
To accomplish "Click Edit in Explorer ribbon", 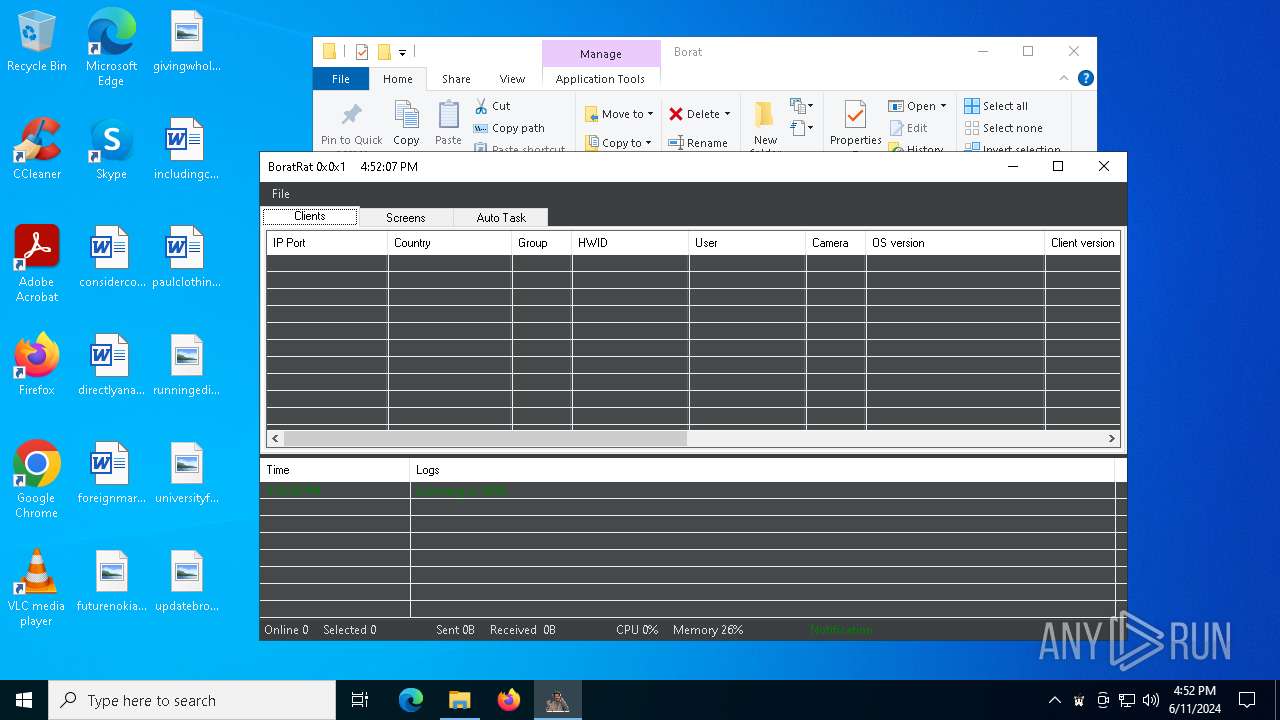I will click(x=908, y=128).
